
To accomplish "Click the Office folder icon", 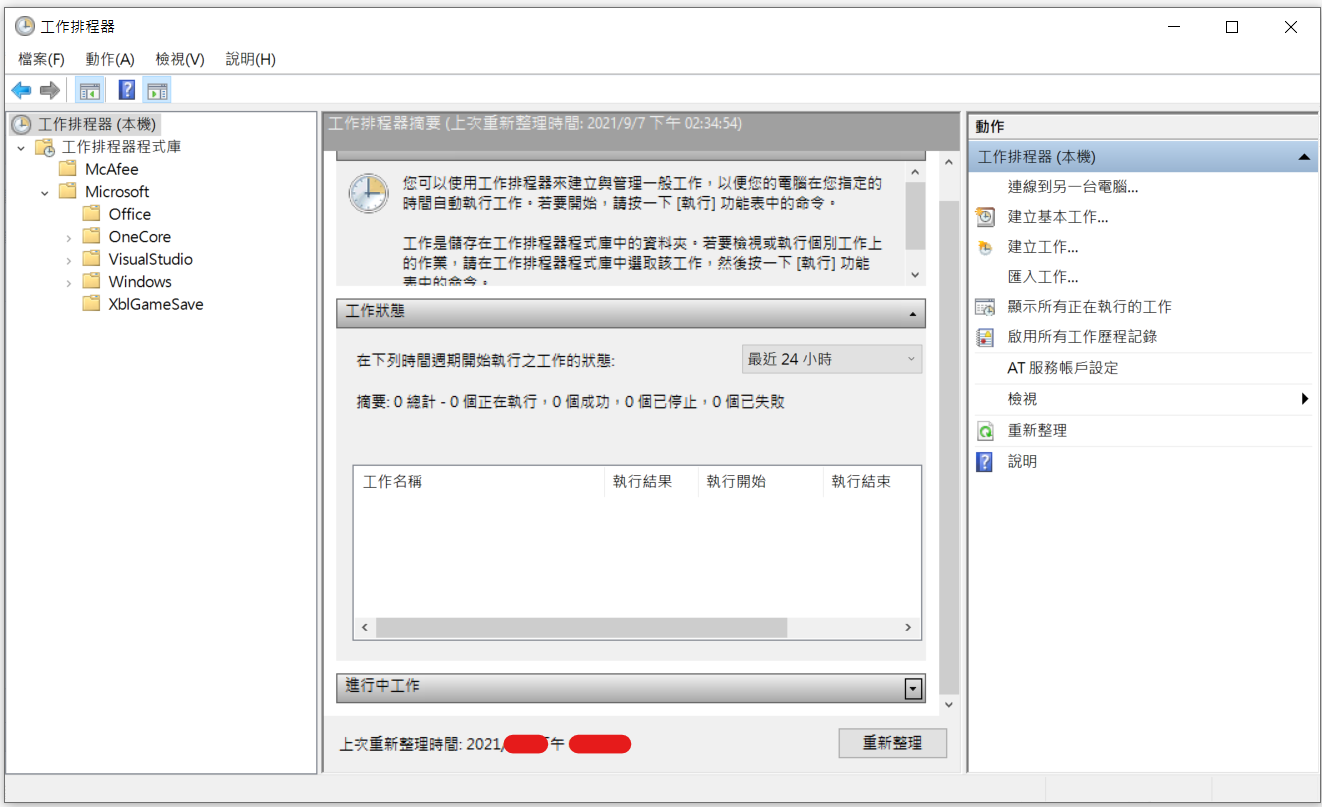I will point(92,214).
